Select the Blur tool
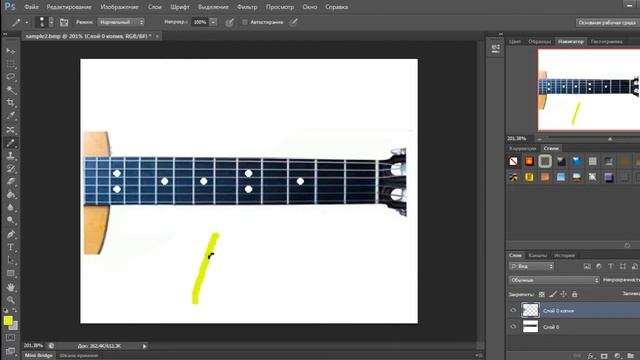This screenshot has width=640, height=360. (x=11, y=208)
